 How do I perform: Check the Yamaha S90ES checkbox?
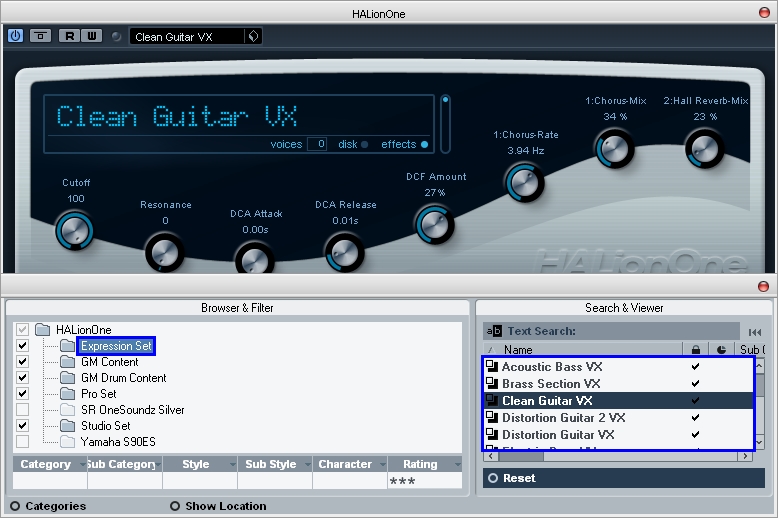coord(22,441)
